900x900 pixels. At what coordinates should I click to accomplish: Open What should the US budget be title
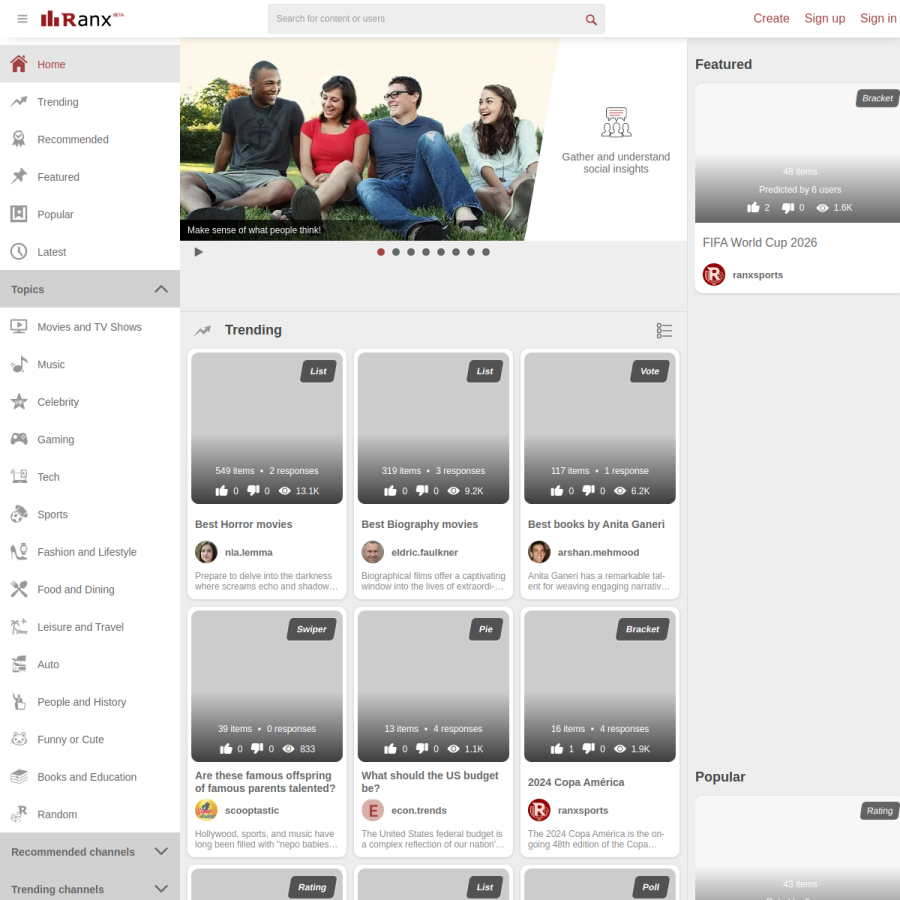click(430, 781)
